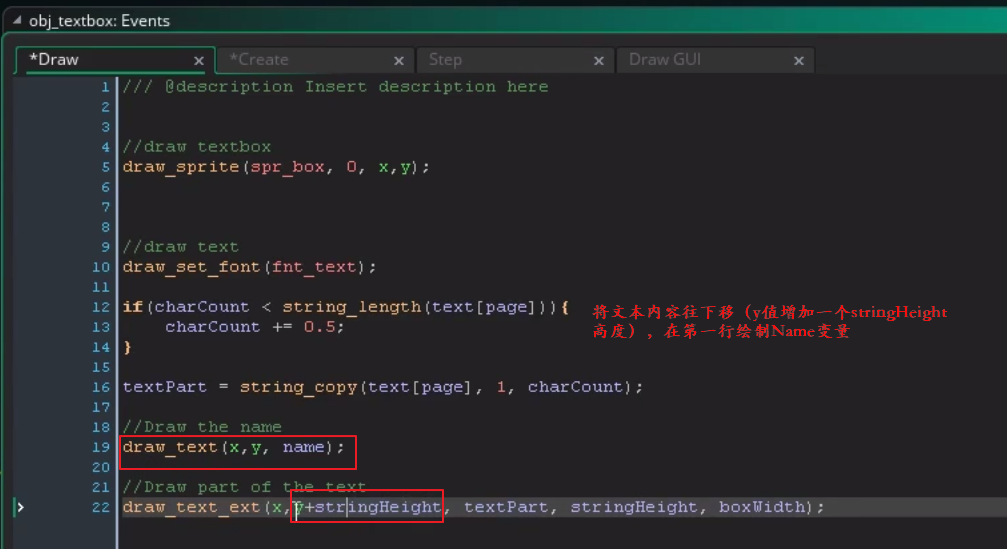Click the spr_box argument on line 5
The width and height of the screenshot is (1007, 549).
click(287, 167)
